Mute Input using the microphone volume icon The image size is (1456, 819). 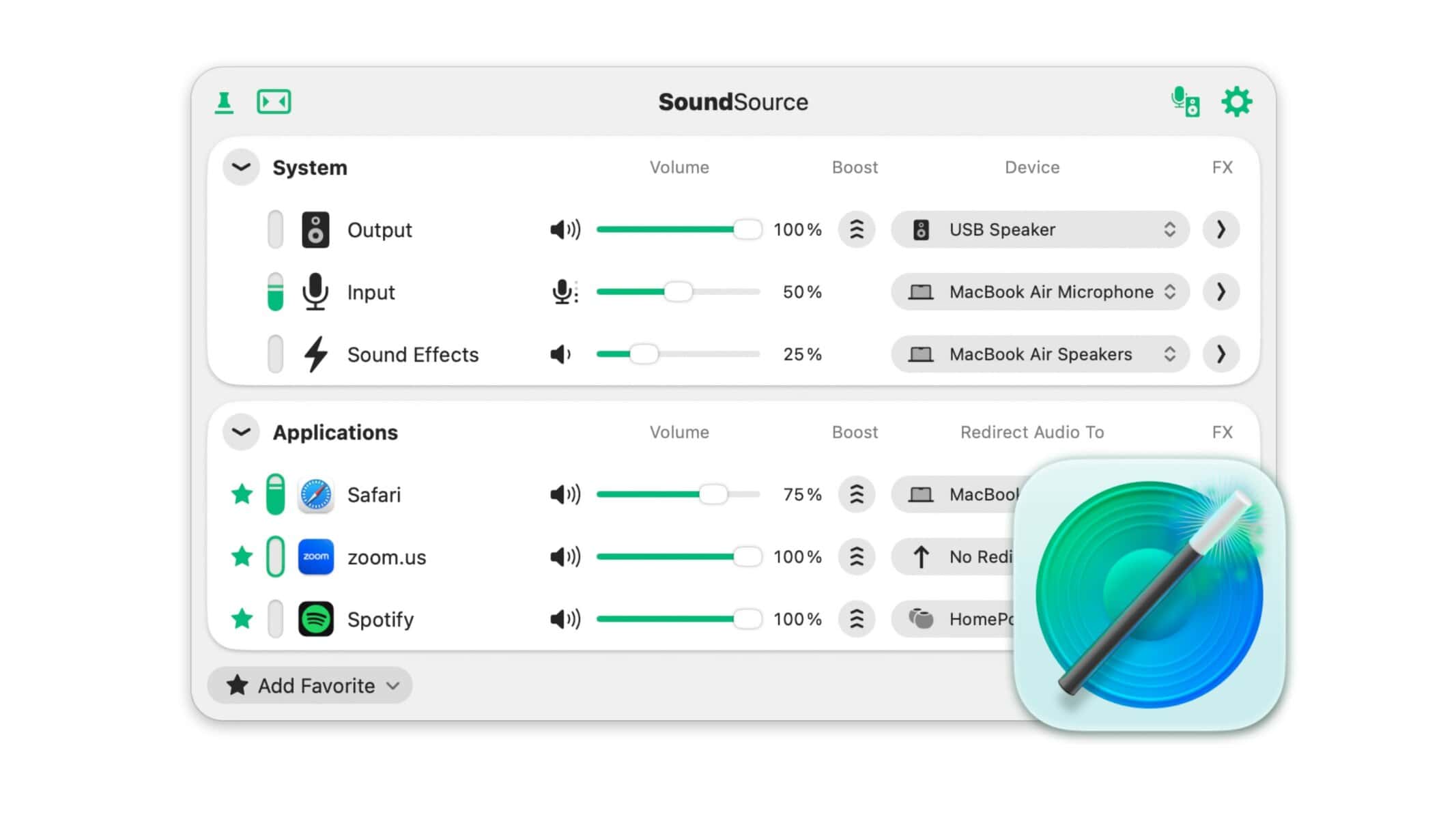[565, 292]
